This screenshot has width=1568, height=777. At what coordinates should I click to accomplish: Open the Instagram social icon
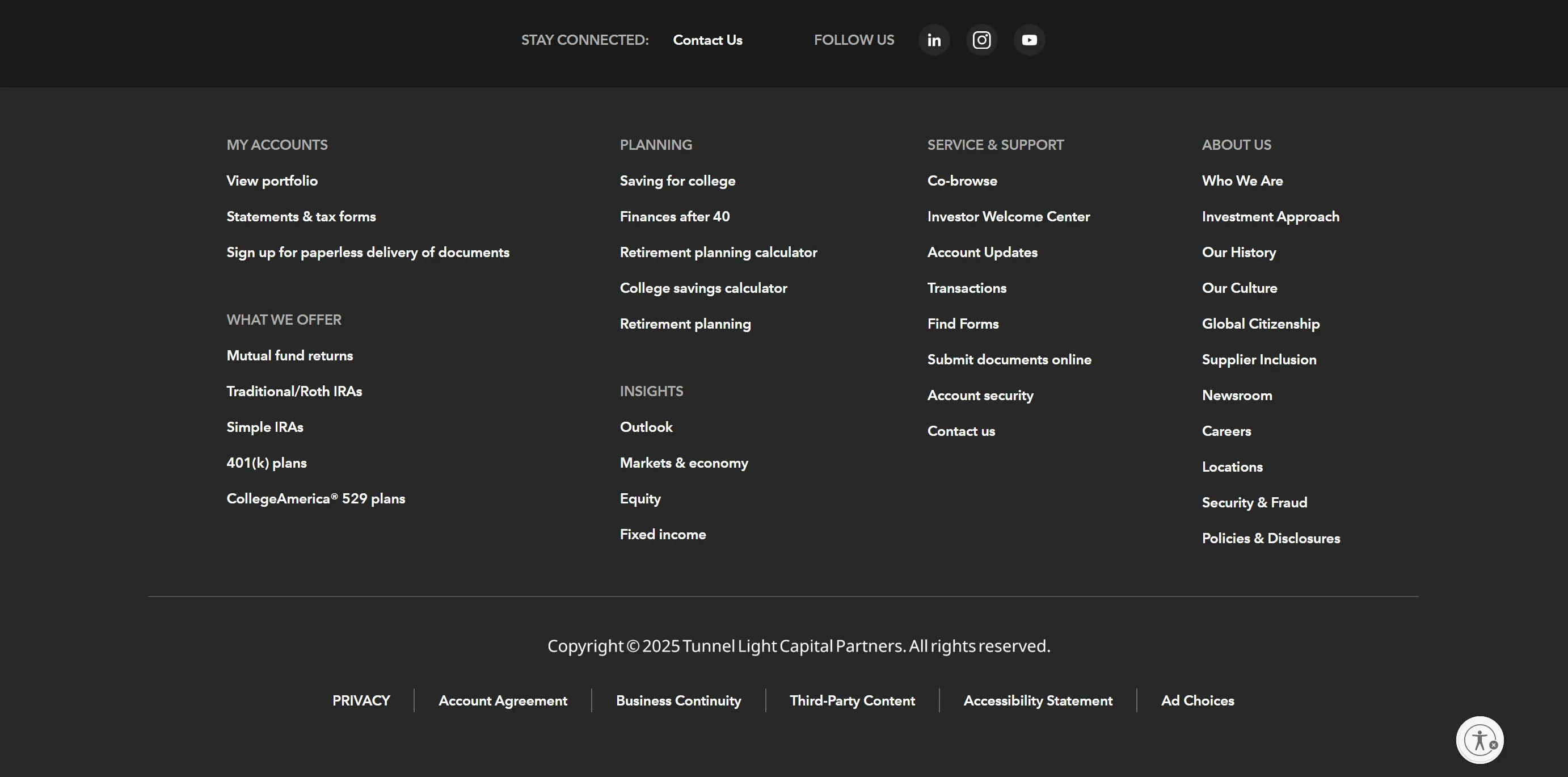pyautogui.click(x=981, y=40)
